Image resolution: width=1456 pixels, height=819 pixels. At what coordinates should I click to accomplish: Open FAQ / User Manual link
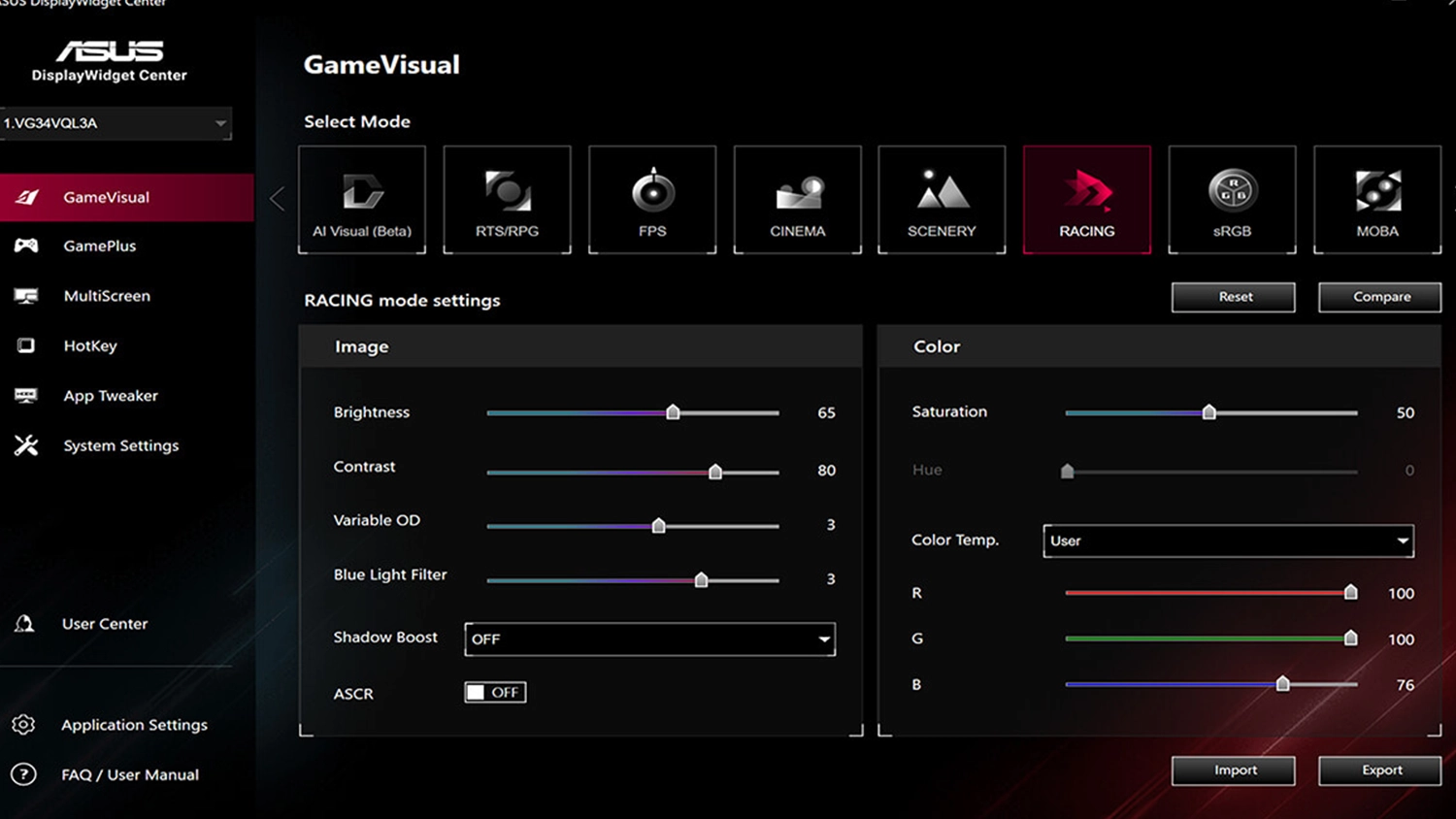tap(130, 774)
